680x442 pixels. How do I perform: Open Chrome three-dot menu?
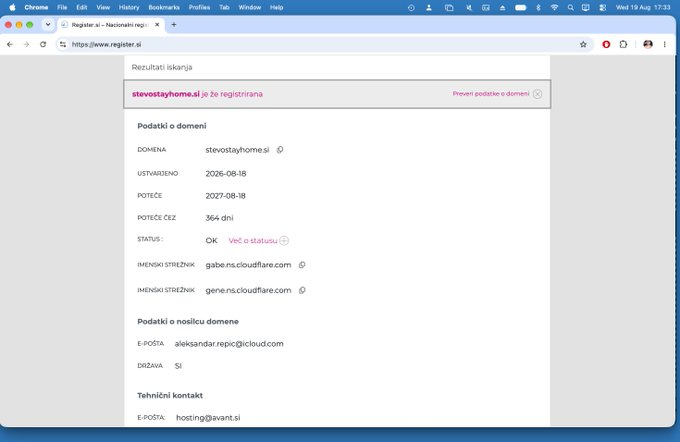[664, 44]
